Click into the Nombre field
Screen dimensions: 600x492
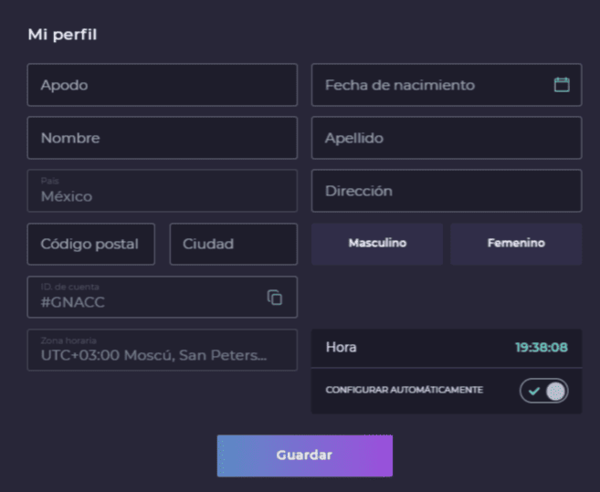(x=162, y=138)
